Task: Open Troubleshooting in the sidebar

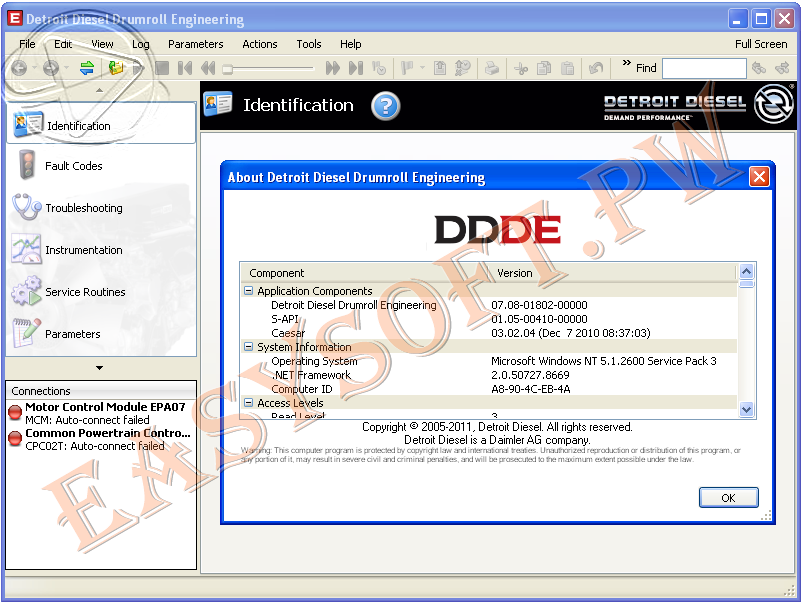Action: click(101, 207)
